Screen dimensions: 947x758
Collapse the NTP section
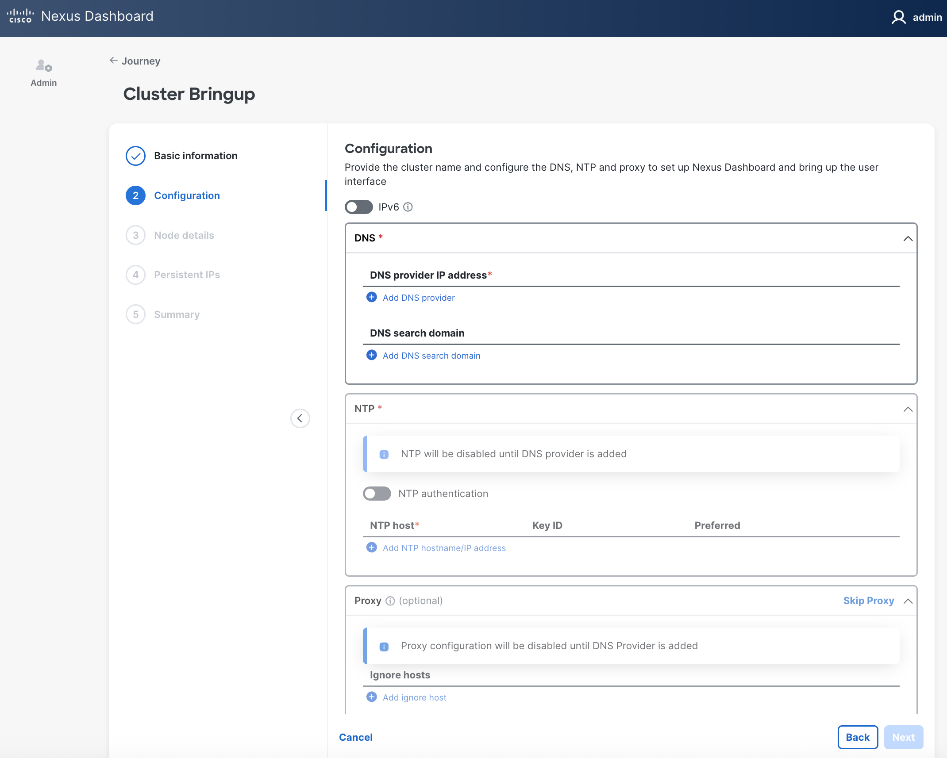(907, 409)
